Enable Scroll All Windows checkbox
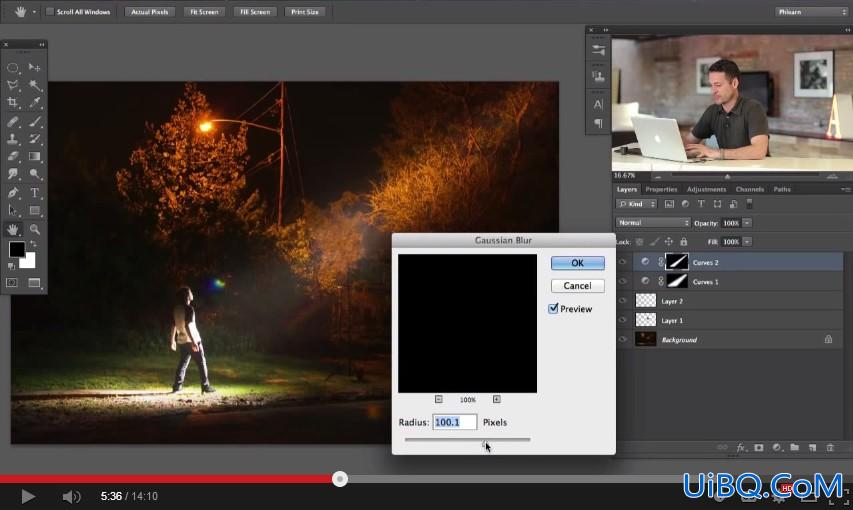This screenshot has height=510, width=853. (x=50, y=11)
